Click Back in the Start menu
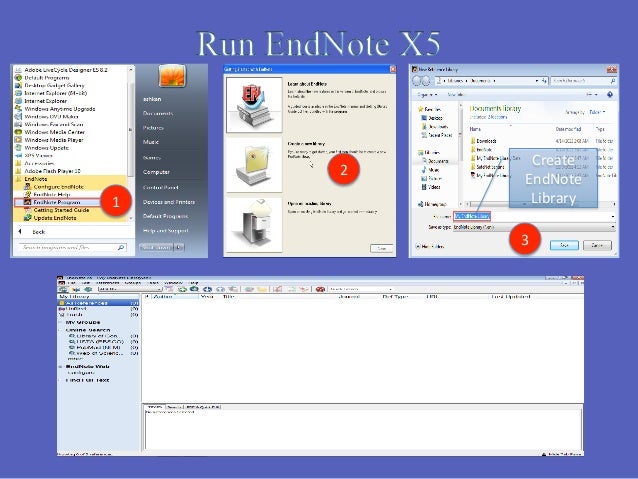This screenshot has width=638, height=479. [33, 232]
